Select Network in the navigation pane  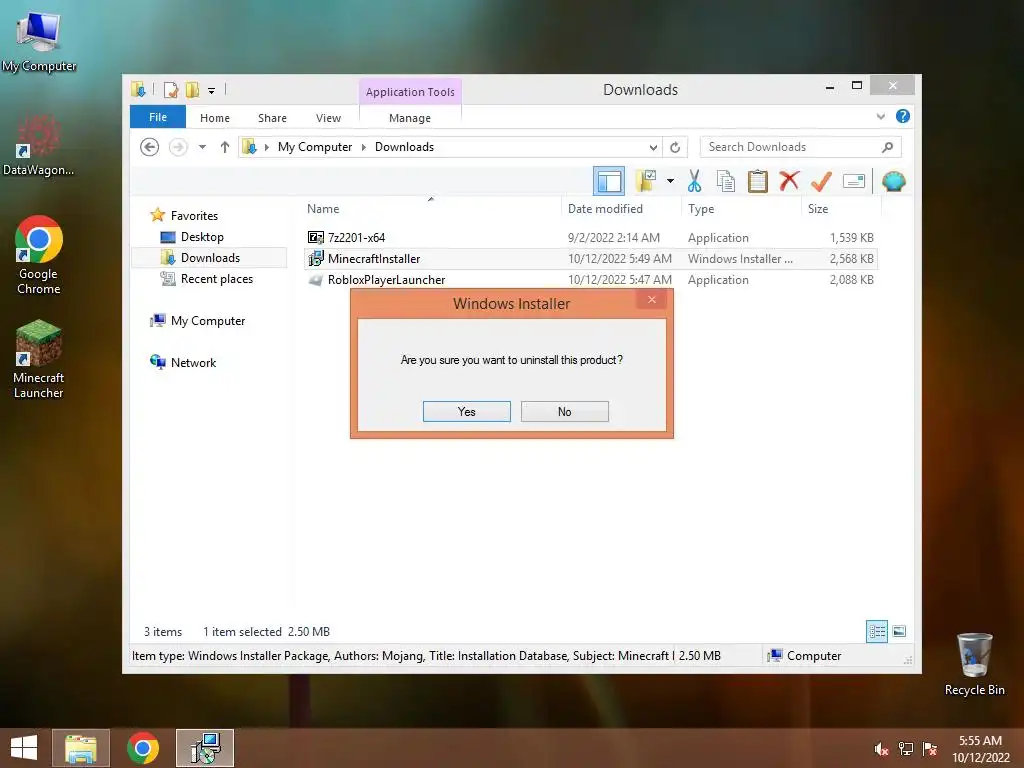coord(193,362)
